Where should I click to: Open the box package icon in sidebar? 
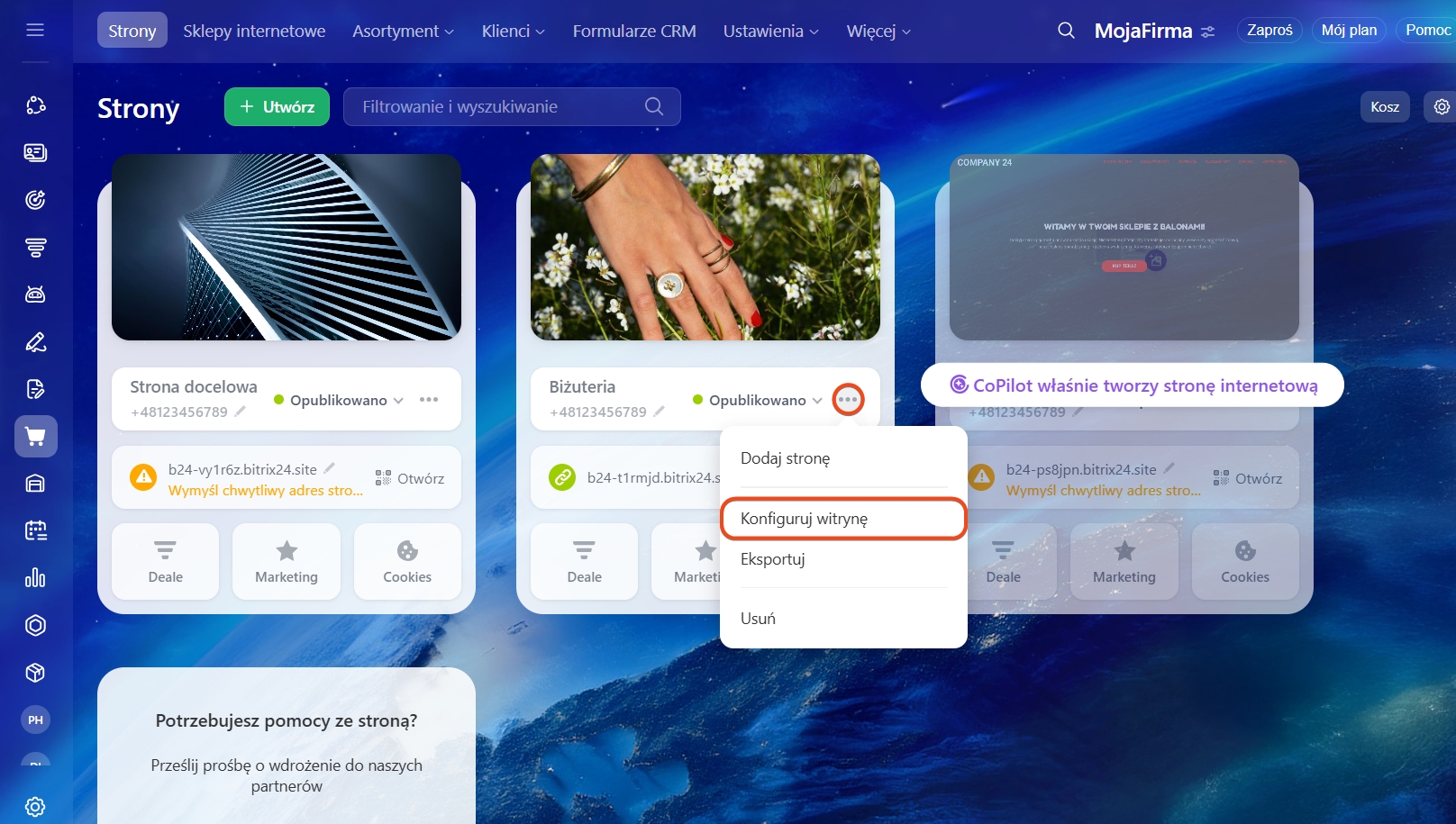pos(35,673)
